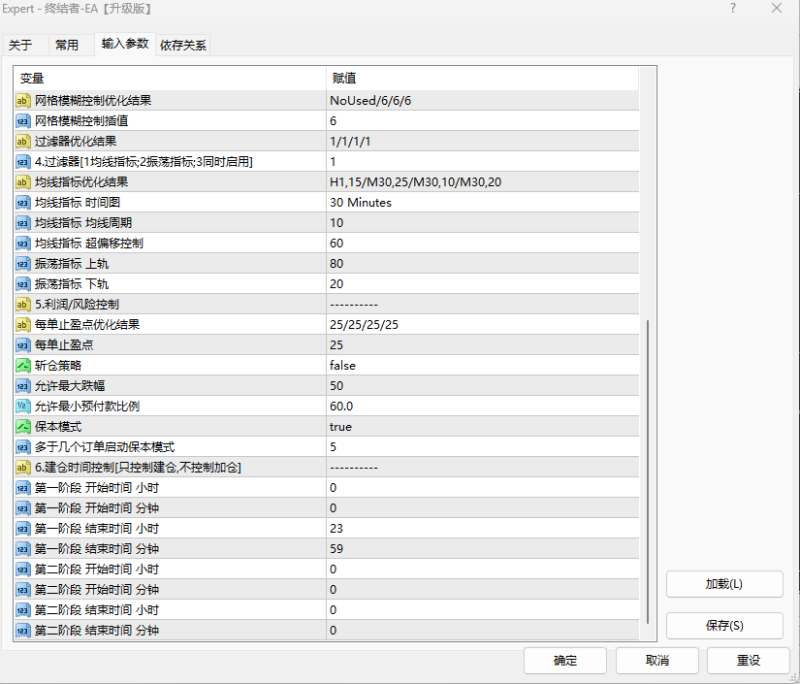Click the ab icon beside 每单止盈点优化结果
The height and width of the screenshot is (684, 800).
click(22, 324)
